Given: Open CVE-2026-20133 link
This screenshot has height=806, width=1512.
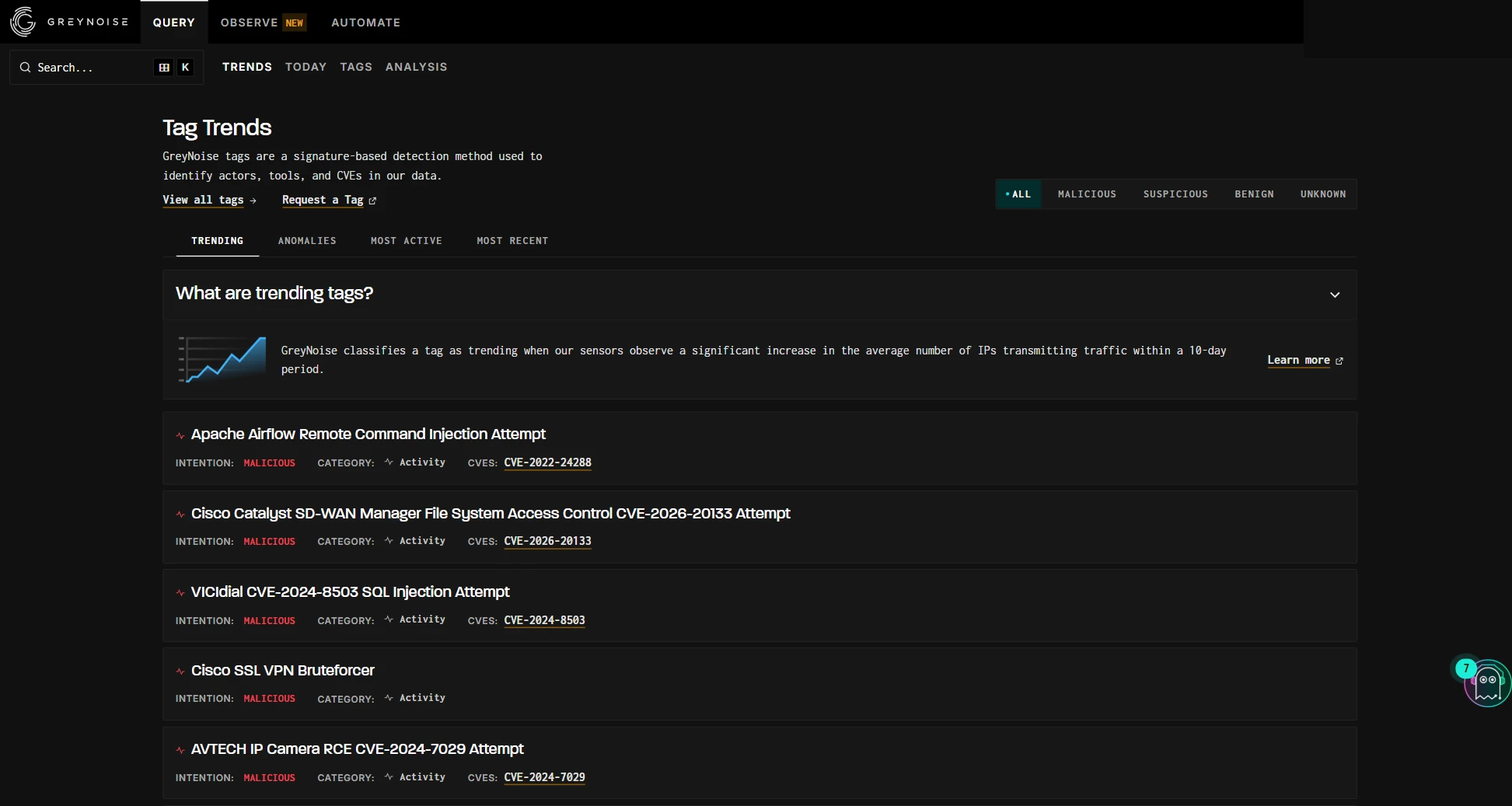Looking at the screenshot, I should coord(547,541).
